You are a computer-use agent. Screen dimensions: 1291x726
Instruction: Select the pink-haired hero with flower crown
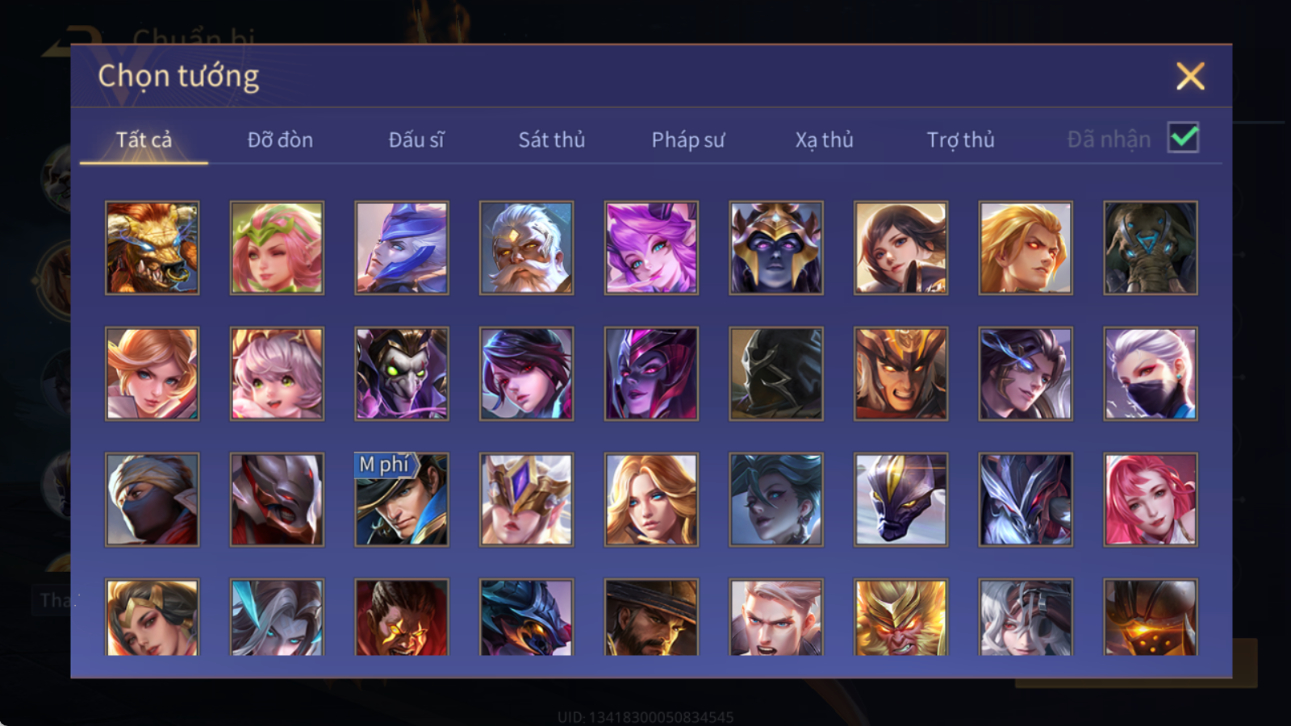pos(277,248)
